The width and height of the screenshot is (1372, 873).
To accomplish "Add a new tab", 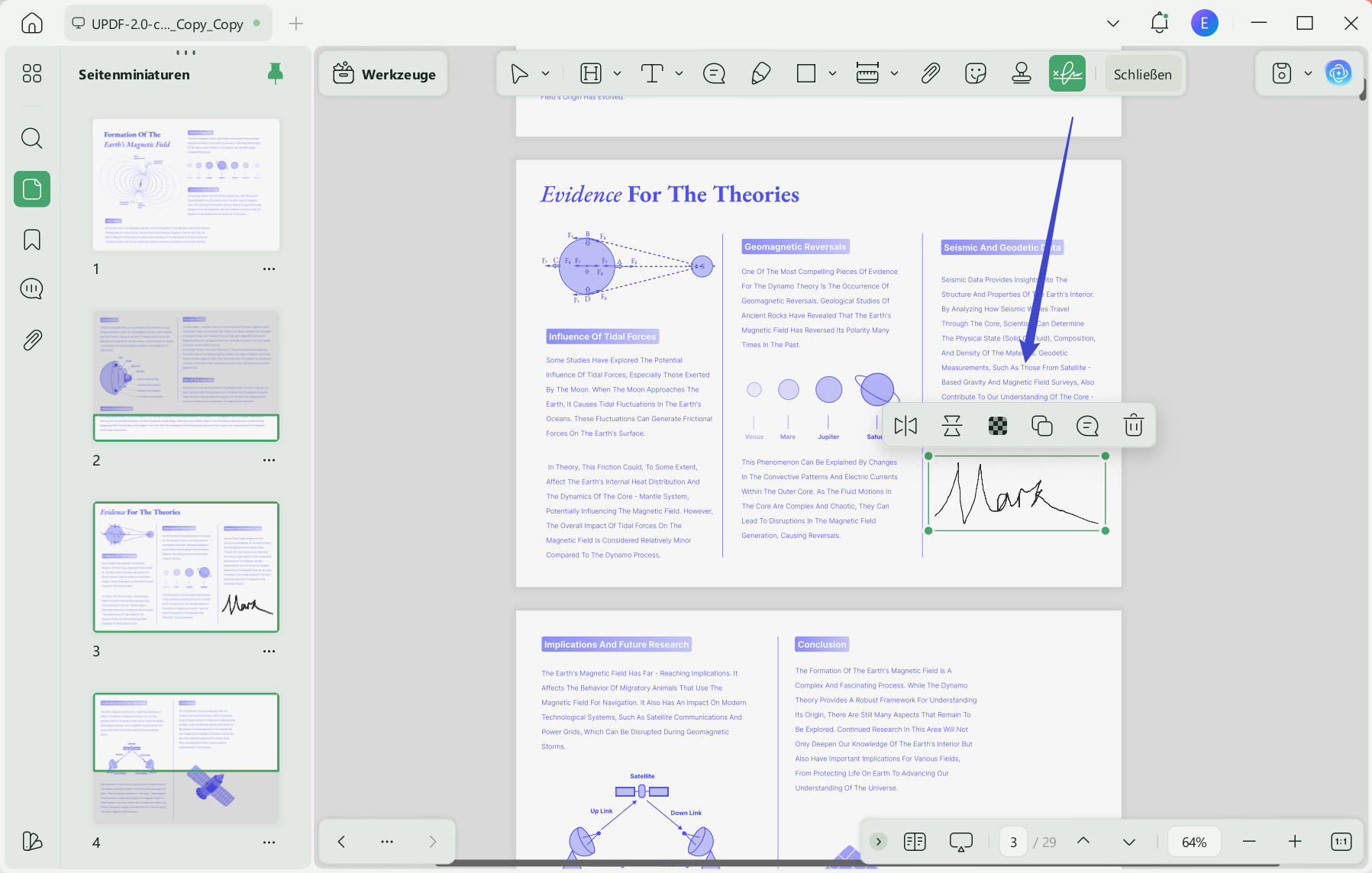I will (x=296, y=24).
